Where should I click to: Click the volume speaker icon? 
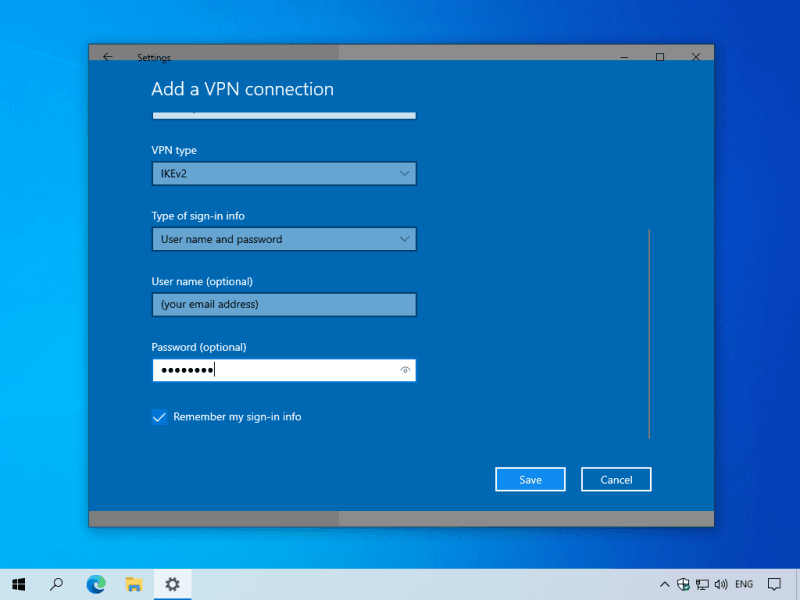(x=721, y=584)
